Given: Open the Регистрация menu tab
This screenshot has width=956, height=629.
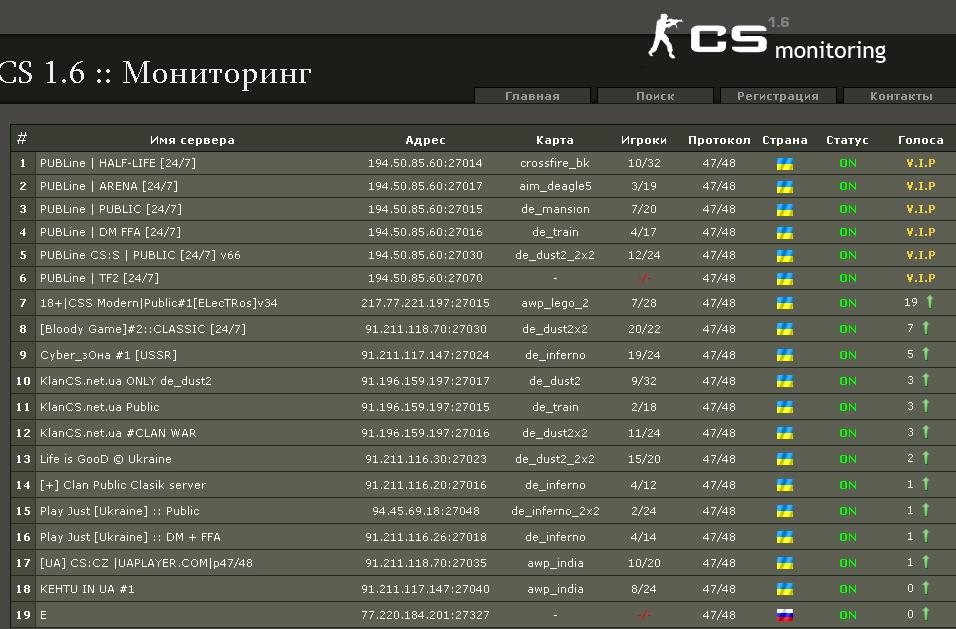Looking at the screenshot, I should pos(778,96).
